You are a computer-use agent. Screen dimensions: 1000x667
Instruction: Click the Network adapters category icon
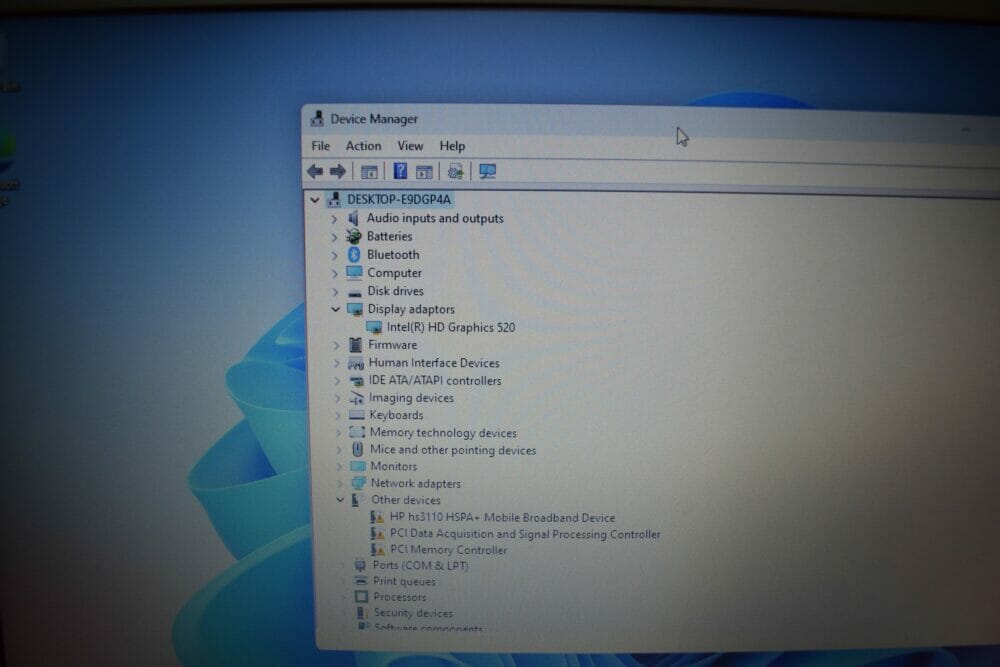click(358, 483)
